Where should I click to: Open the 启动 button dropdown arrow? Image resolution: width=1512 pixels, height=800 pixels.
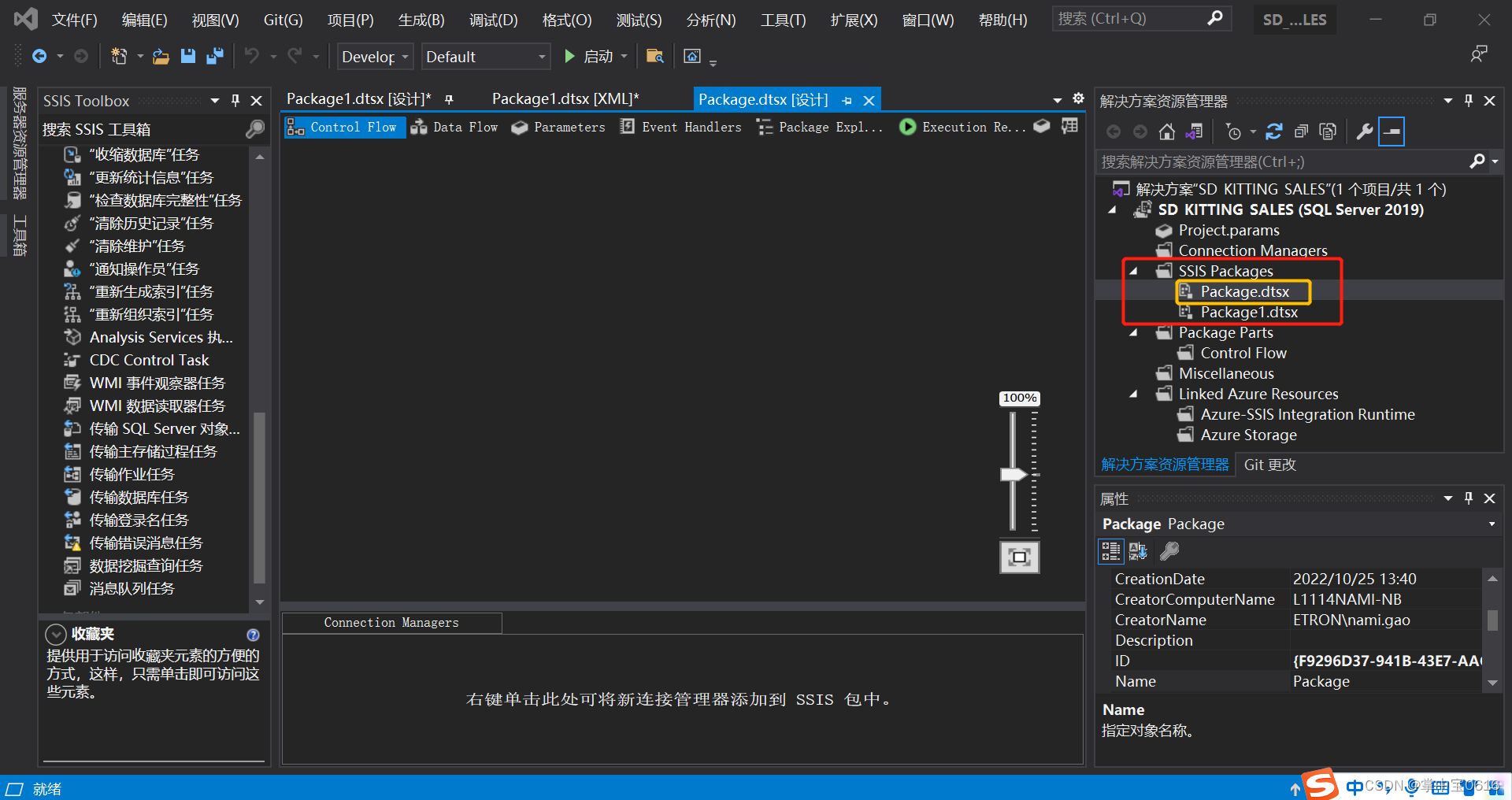point(624,57)
